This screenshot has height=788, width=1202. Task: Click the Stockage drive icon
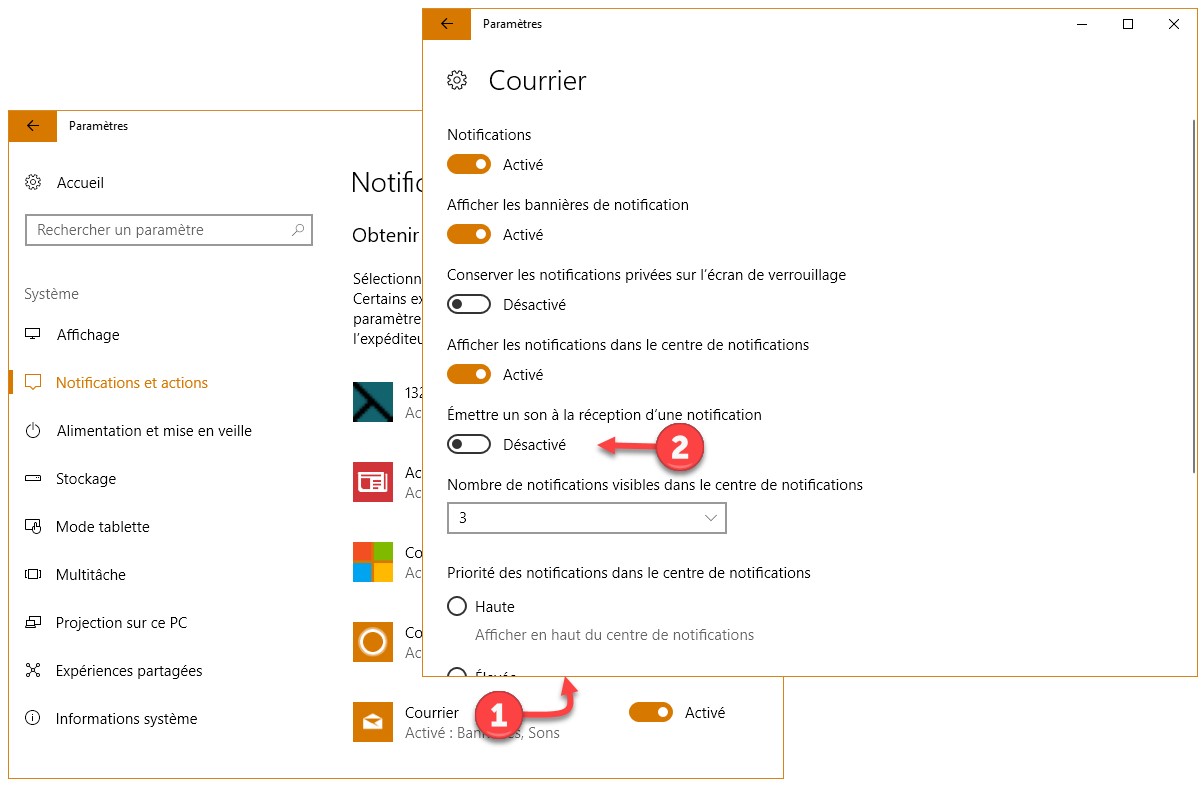point(33,479)
